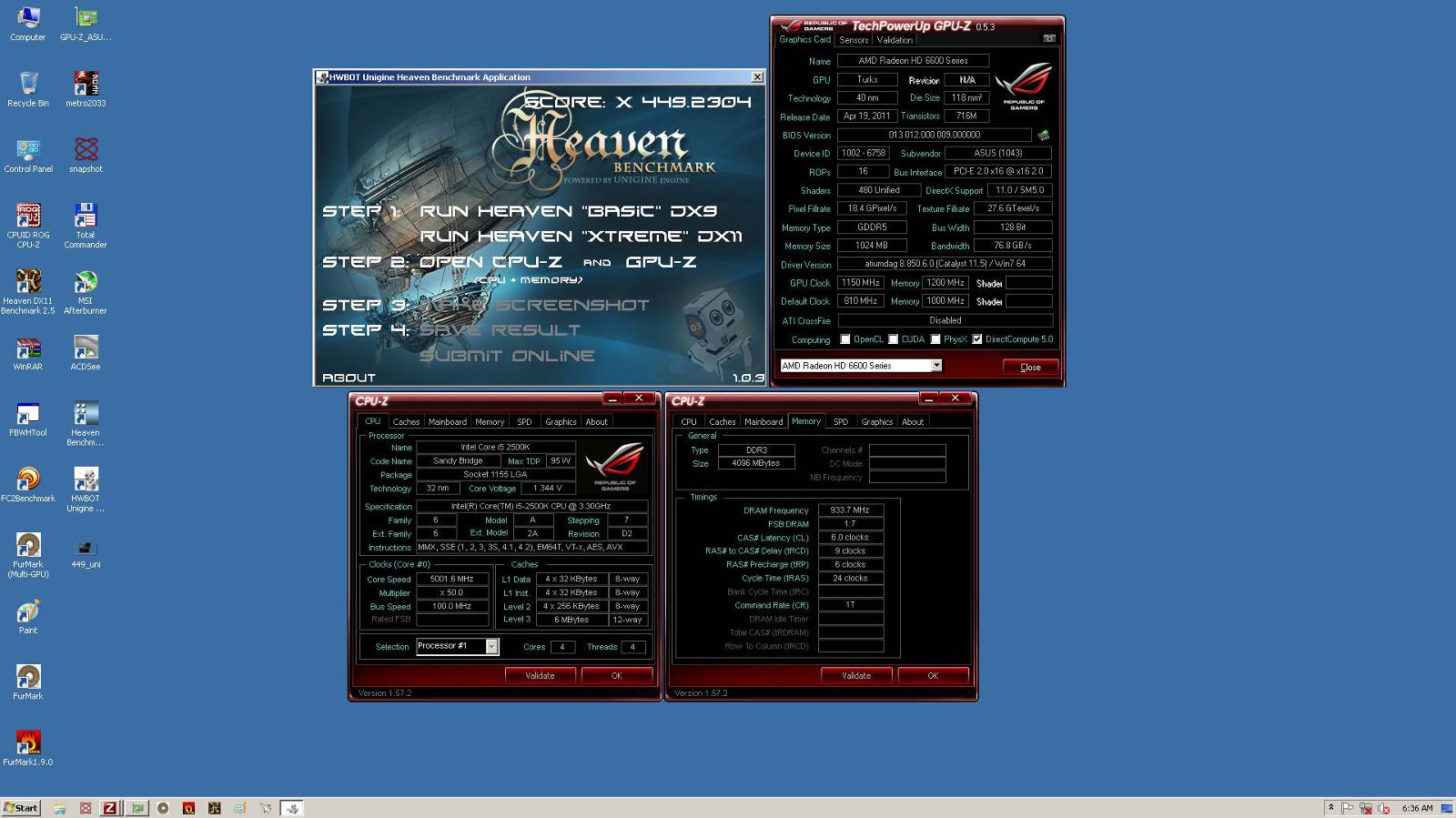This screenshot has height=818, width=1456.
Task: Open HWBOT Unigine desktop shortcut
Action: click(86, 490)
